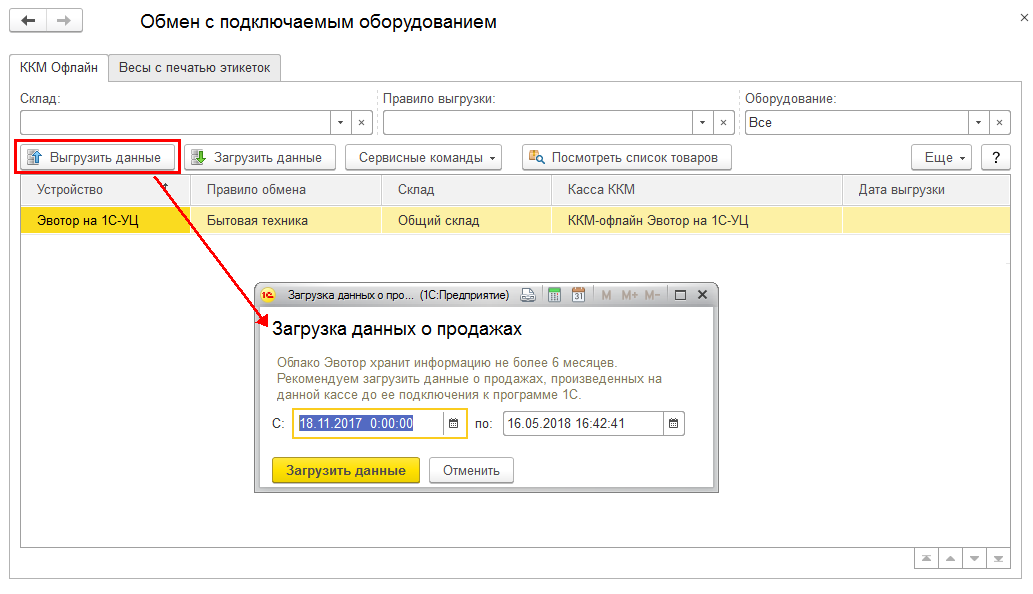Click the Загрузить данные toolbar button

(260, 157)
